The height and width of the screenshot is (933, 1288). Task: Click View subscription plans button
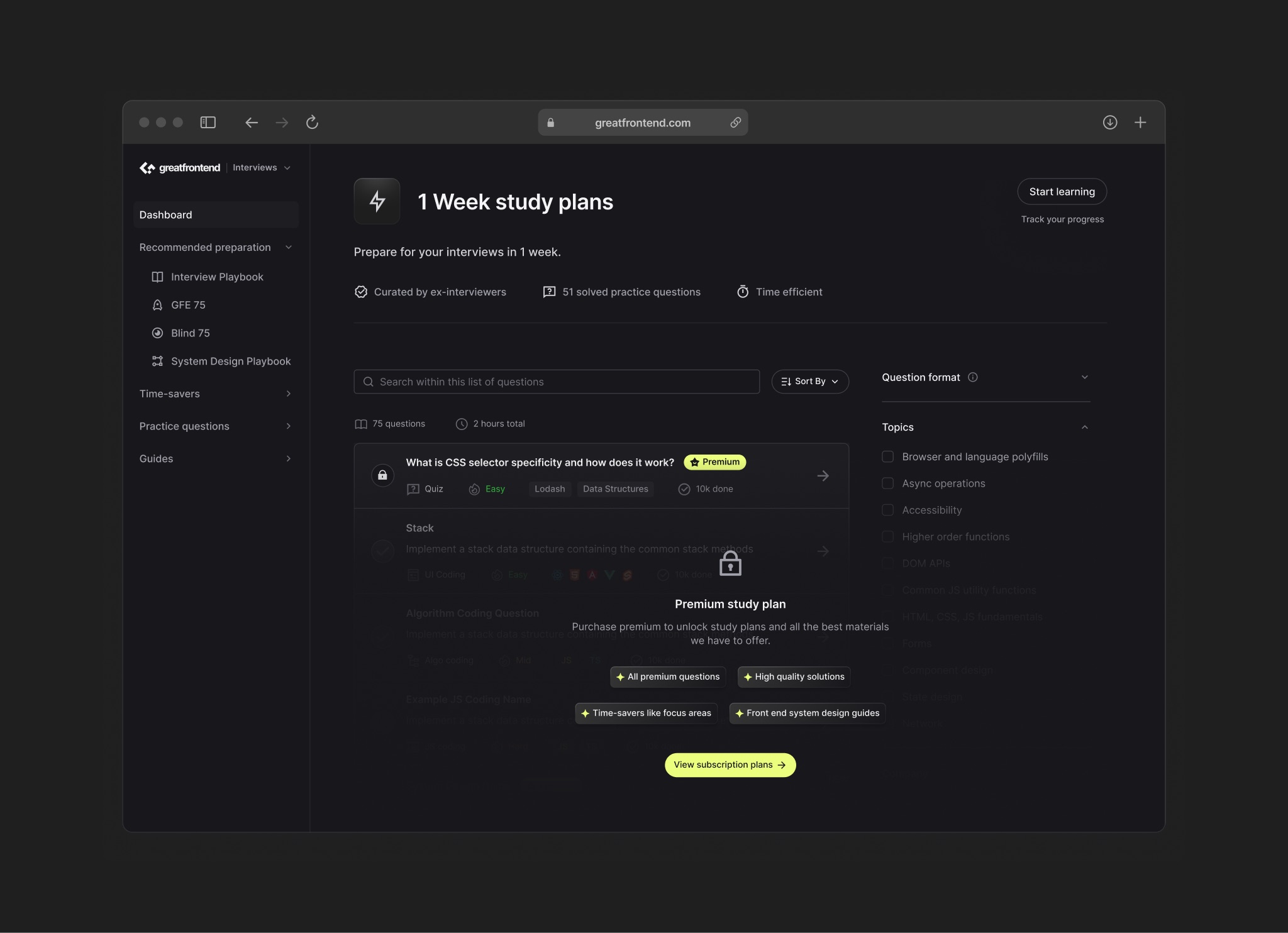pos(730,765)
